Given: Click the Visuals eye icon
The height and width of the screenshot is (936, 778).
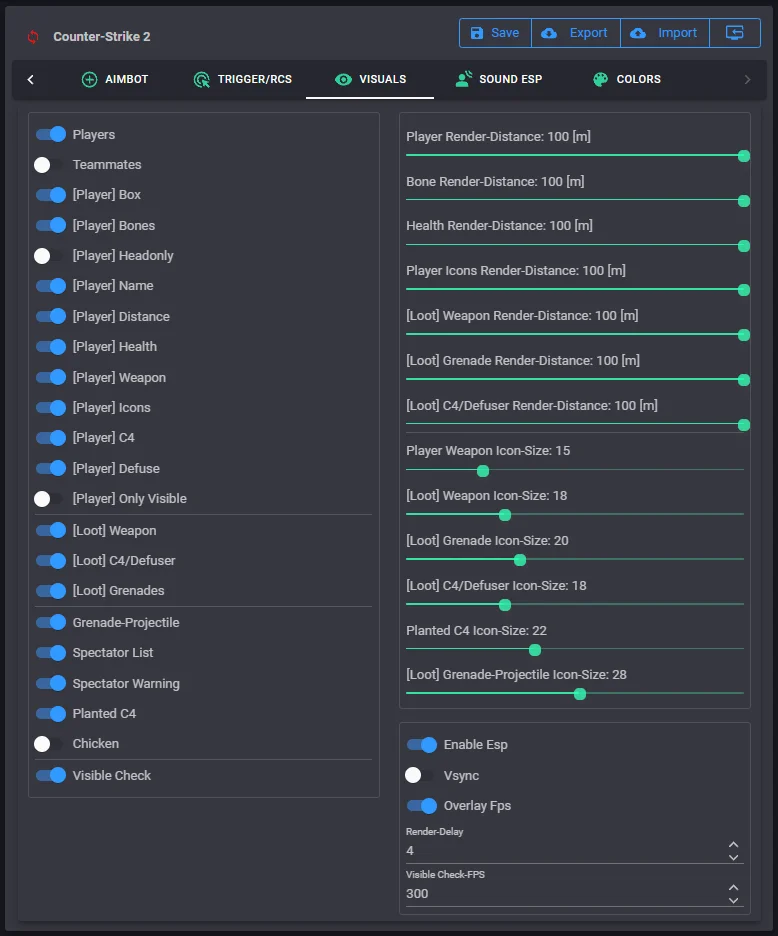Looking at the screenshot, I should (343, 79).
